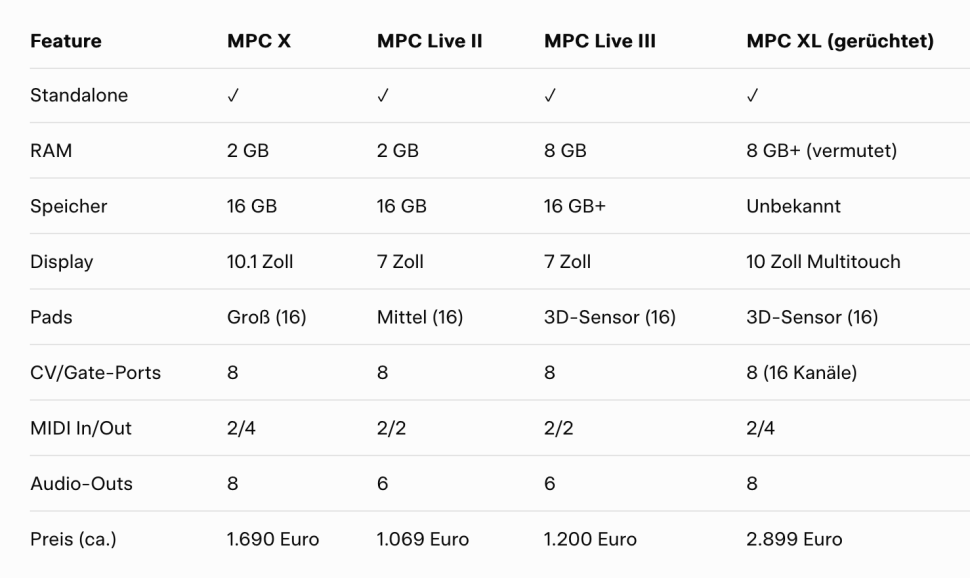Click the MPC X standalone checkmark
The width and height of the screenshot is (970, 578).
coord(232,96)
